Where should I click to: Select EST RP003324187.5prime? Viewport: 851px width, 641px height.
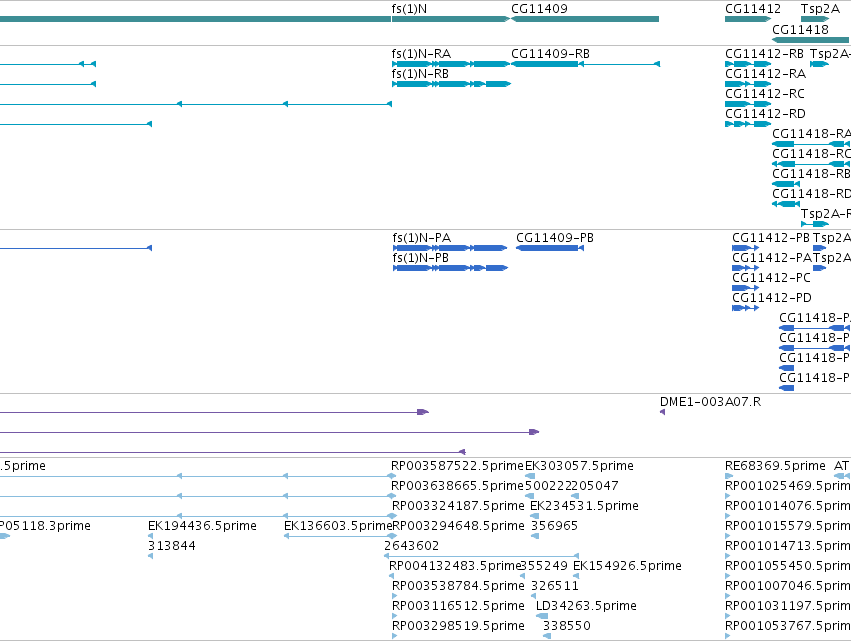(458, 506)
